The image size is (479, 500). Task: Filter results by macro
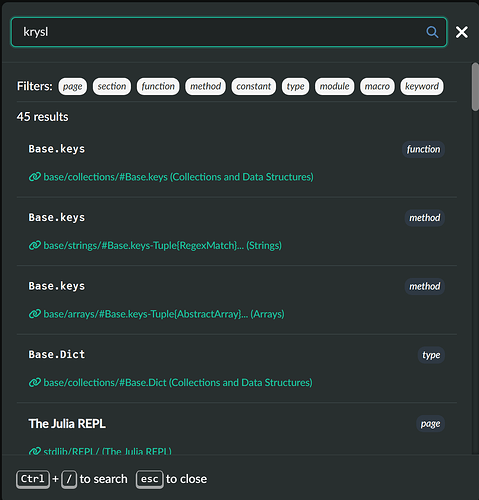click(x=377, y=86)
